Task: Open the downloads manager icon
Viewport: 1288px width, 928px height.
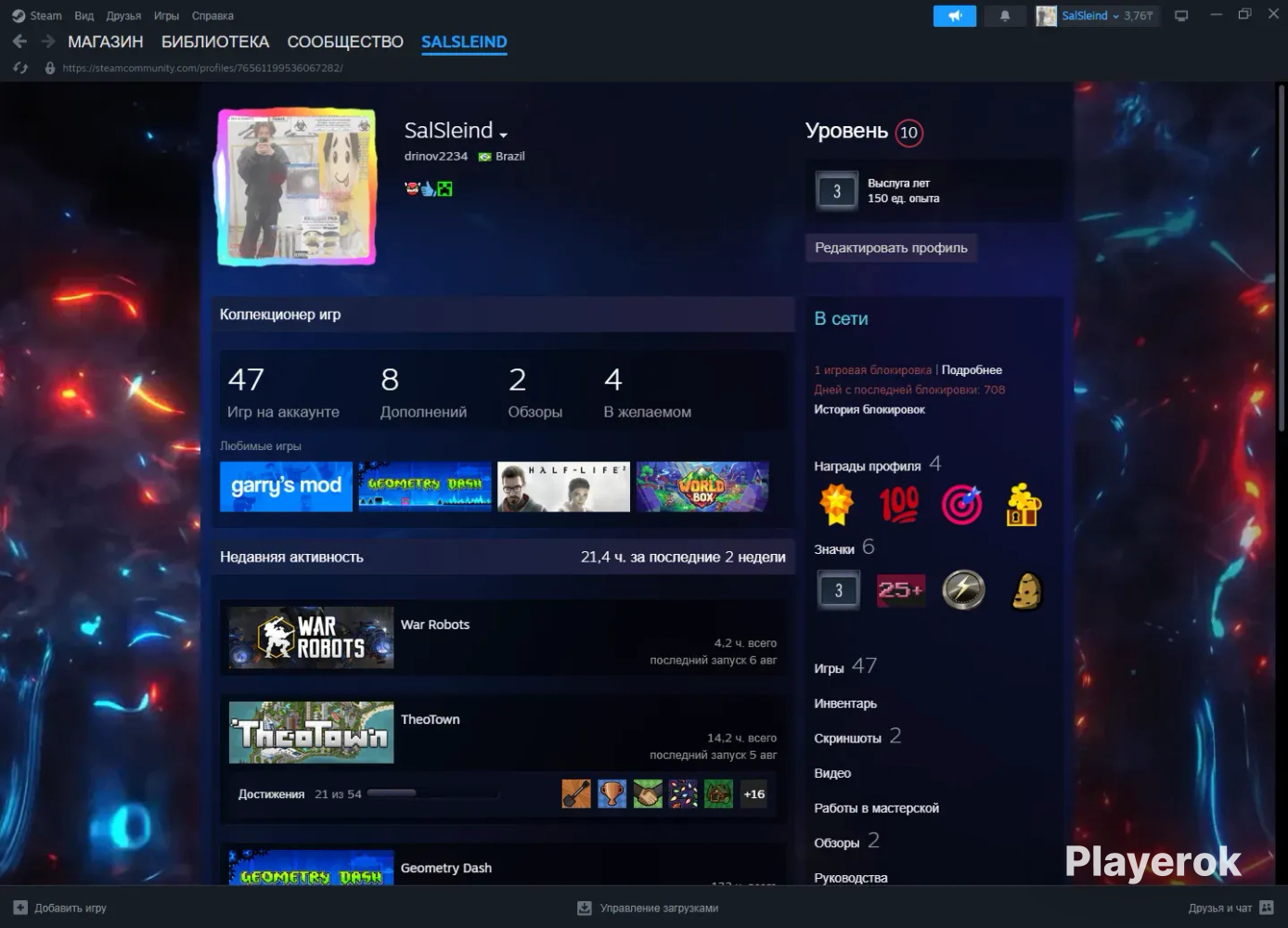Action: click(x=585, y=908)
